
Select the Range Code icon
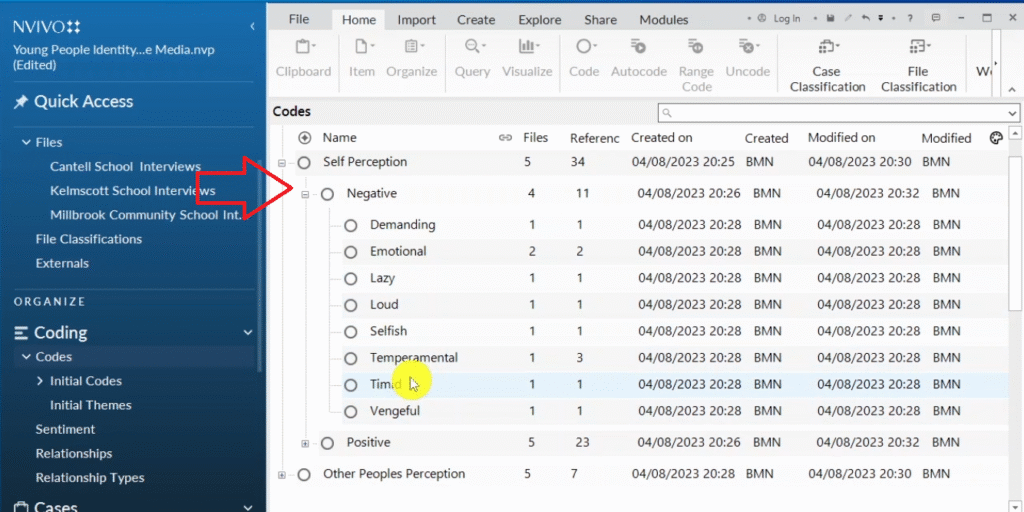point(696,47)
